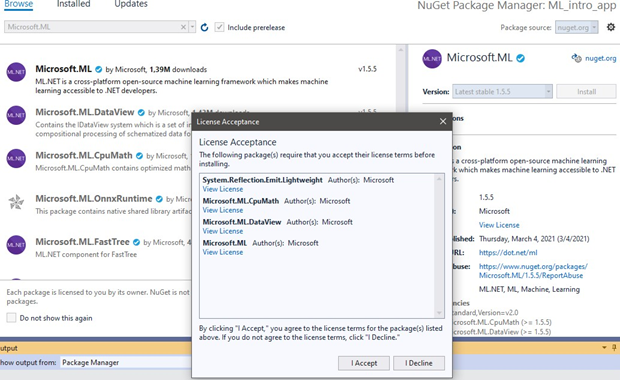This screenshot has width=620, height=380.
Task: Open Output panel window options arrow
Action: click(604, 348)
